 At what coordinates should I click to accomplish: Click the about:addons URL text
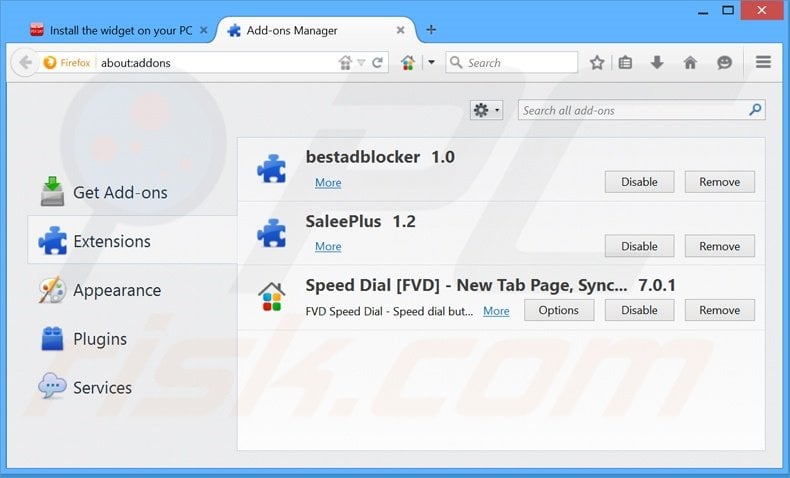(x=136, y=63)
